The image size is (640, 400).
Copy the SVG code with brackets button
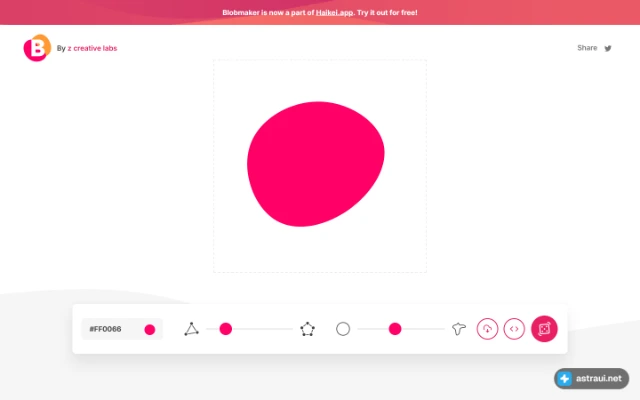[x=514, y=329]
